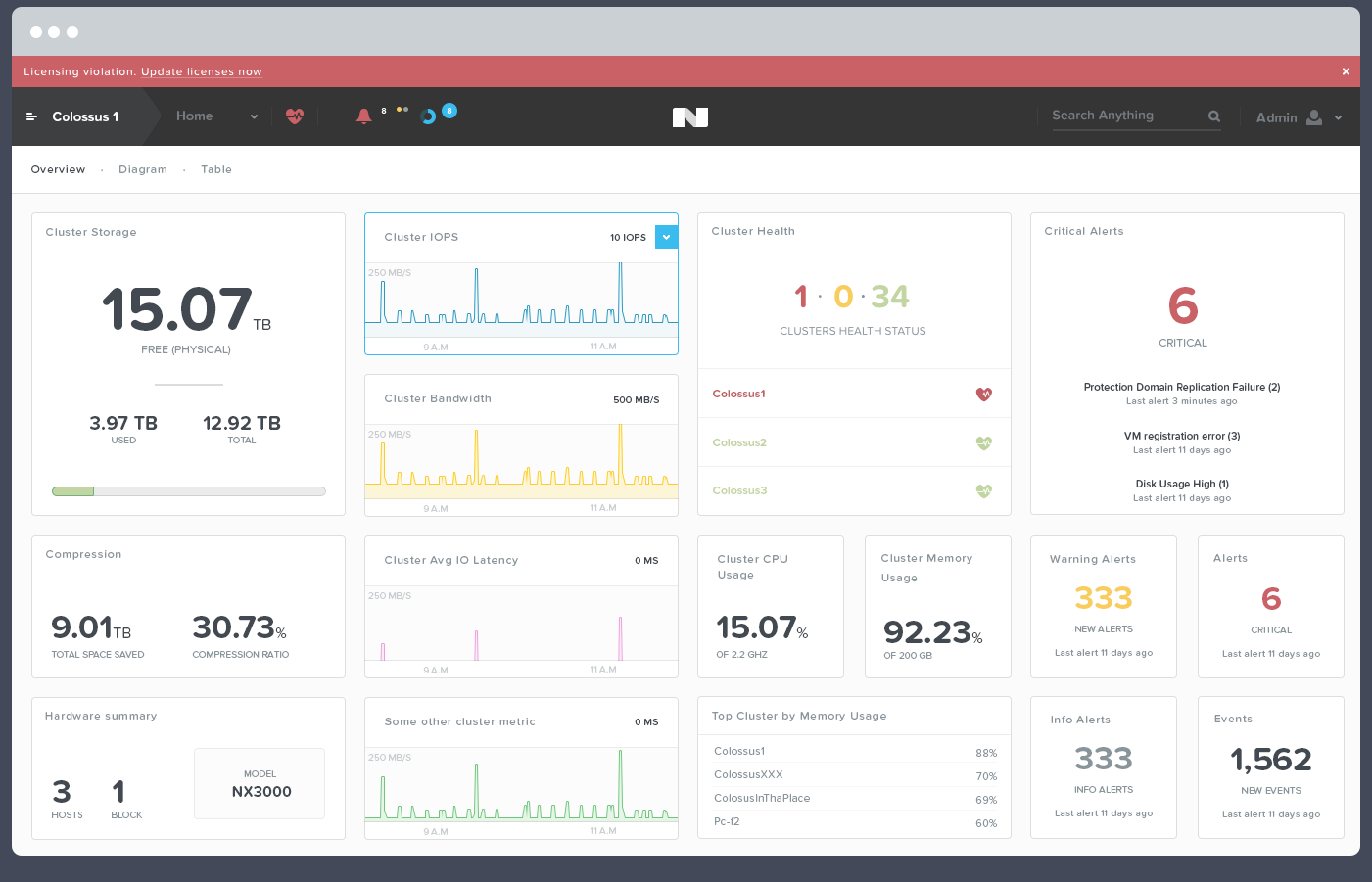This screenshot has height=882, width=1372.
Task: Click the Nutanix logo in the header
Action: (690, 117)
